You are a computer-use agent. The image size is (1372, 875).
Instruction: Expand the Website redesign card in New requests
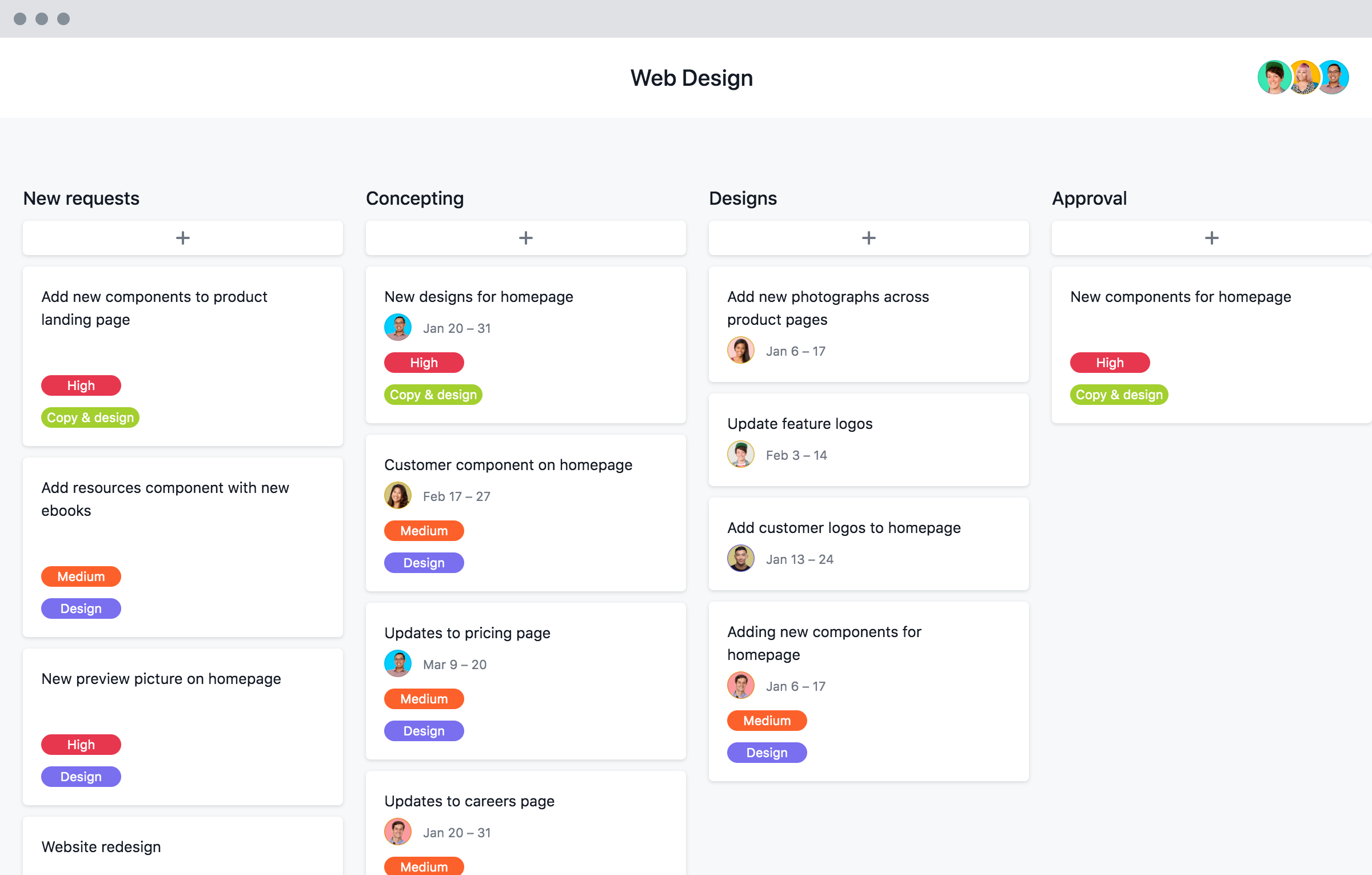pyautogui.click(x=183, y=847)
